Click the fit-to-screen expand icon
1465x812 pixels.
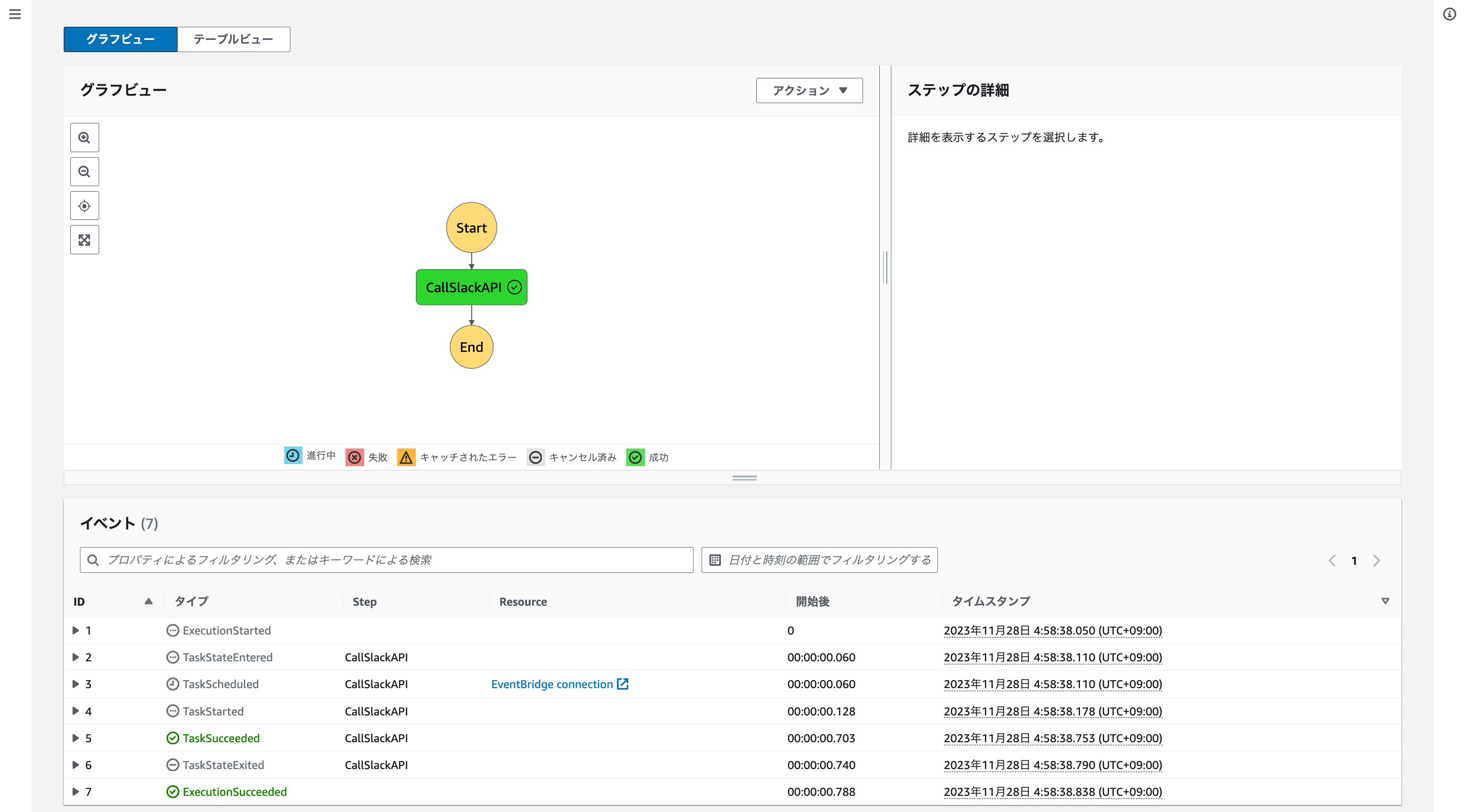(x=84, y=240)
